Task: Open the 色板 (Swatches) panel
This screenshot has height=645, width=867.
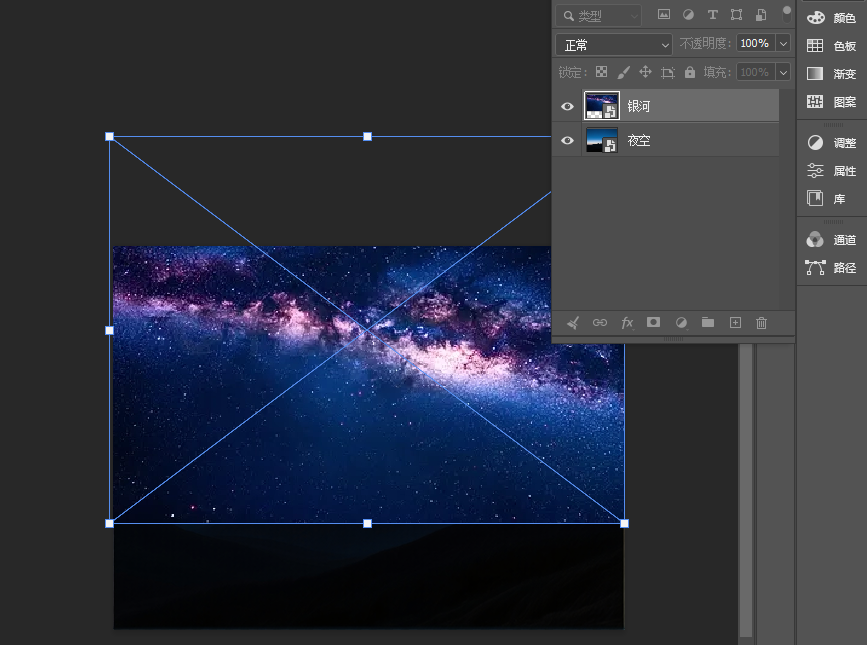Action: pyautogui.click(x=831, y=46)
